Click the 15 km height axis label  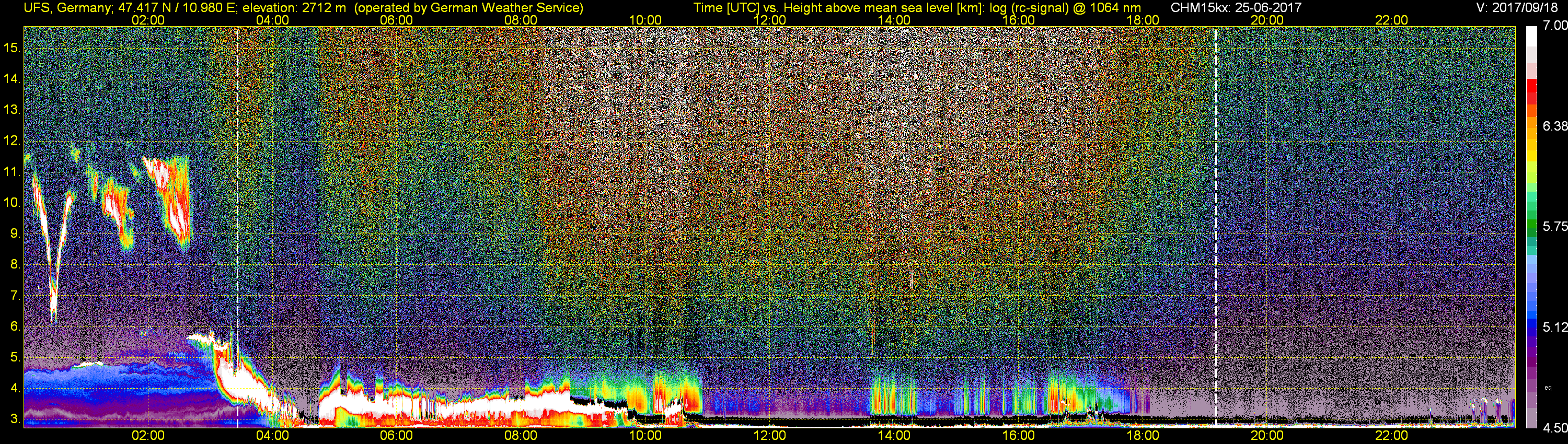tap(11, 48)
